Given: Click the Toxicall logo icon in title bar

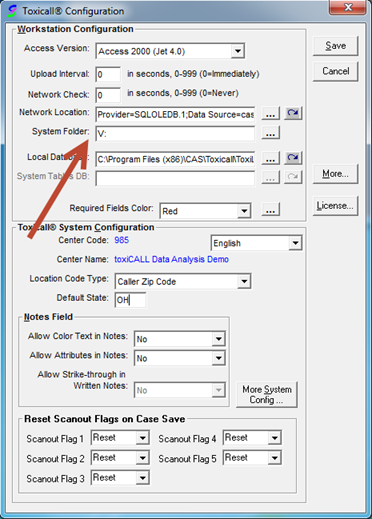Looking at the screenshot, I should click(12, 11).
